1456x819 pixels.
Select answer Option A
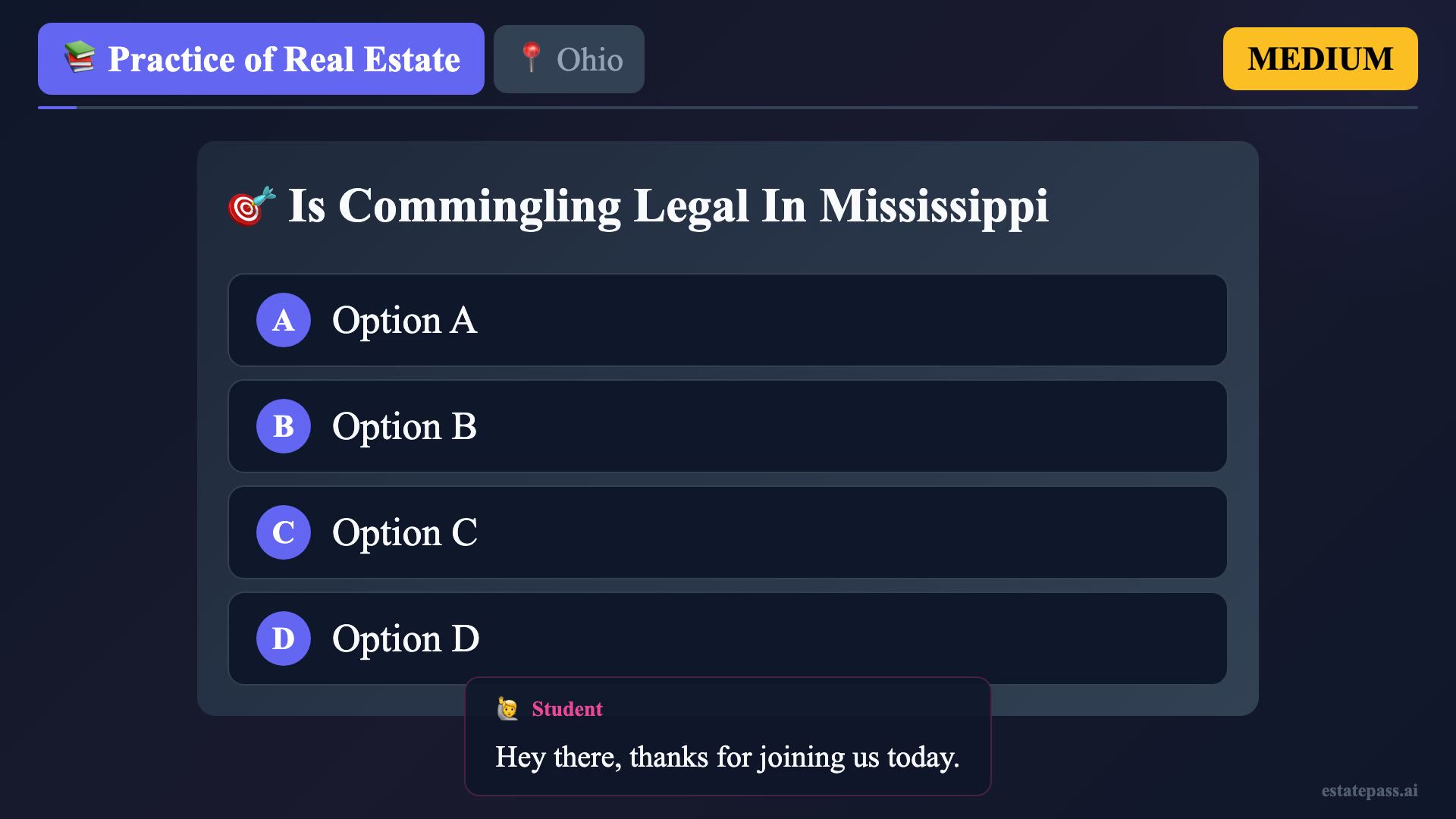coord(728,320)
